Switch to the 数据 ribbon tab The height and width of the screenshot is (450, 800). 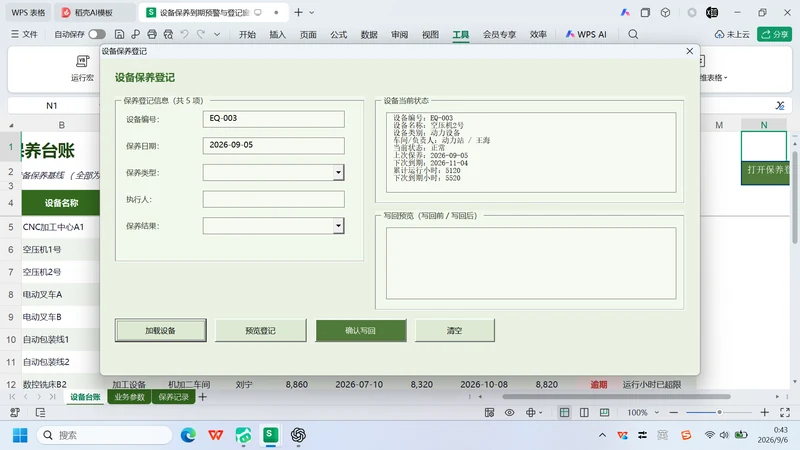point(369,34)
